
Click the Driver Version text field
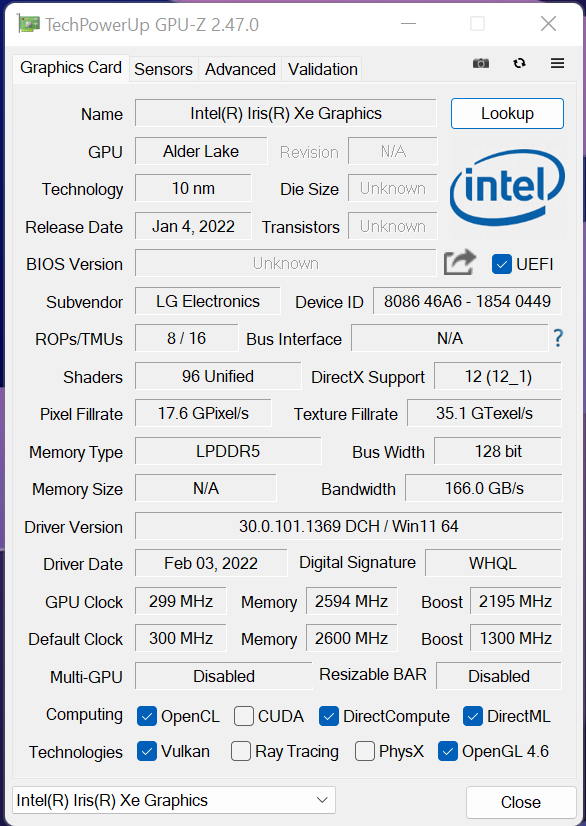(348, 526)
